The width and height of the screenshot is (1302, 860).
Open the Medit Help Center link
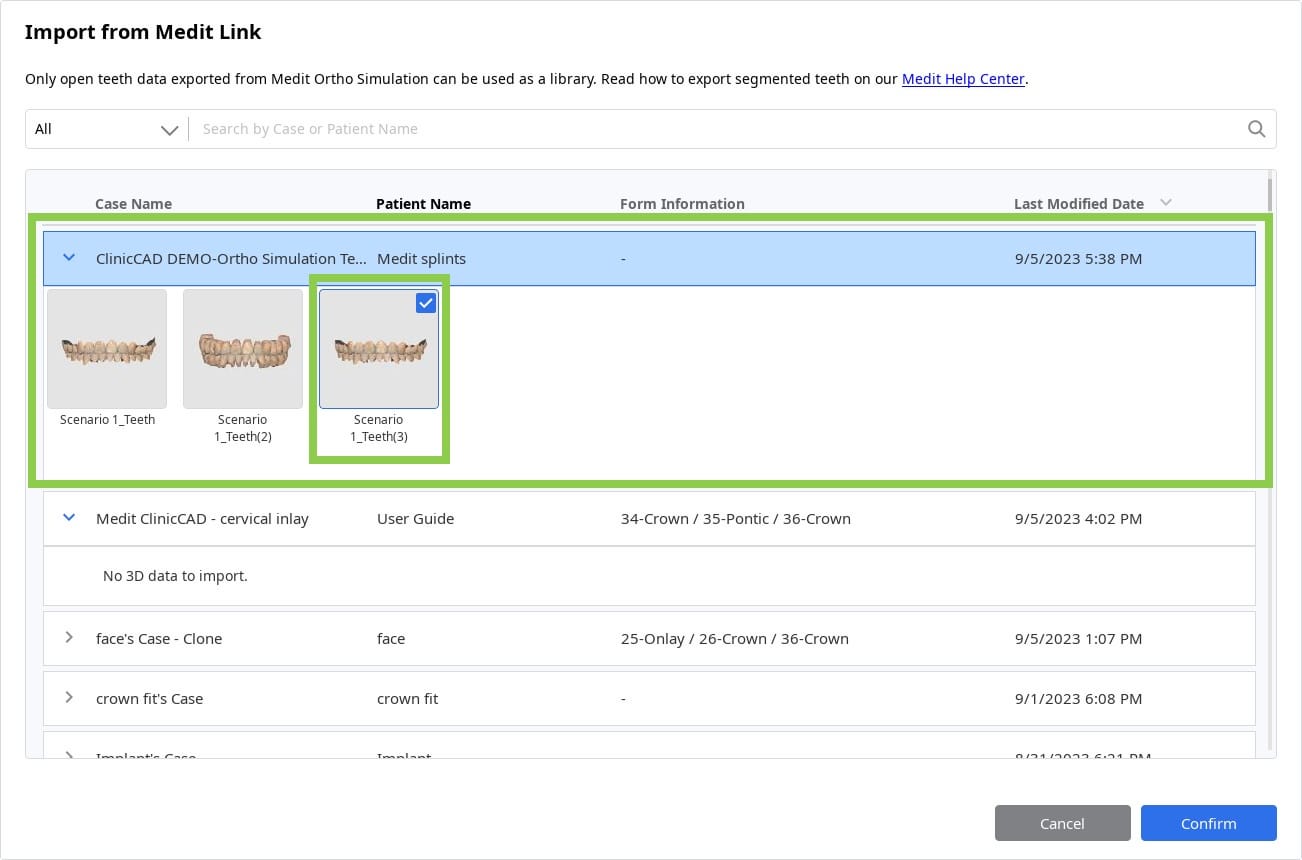click(x=963, y=79)
